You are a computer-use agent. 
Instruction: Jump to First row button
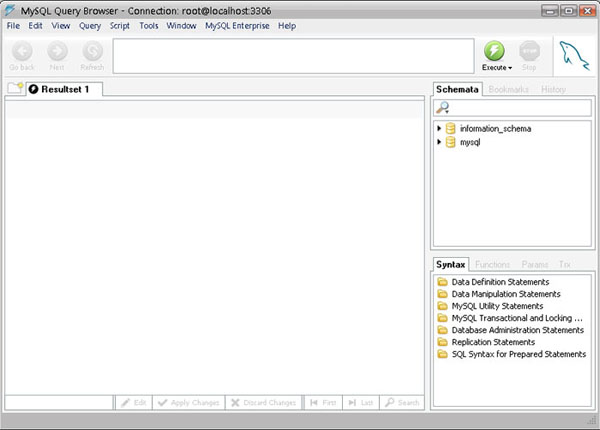coord(323,402)
